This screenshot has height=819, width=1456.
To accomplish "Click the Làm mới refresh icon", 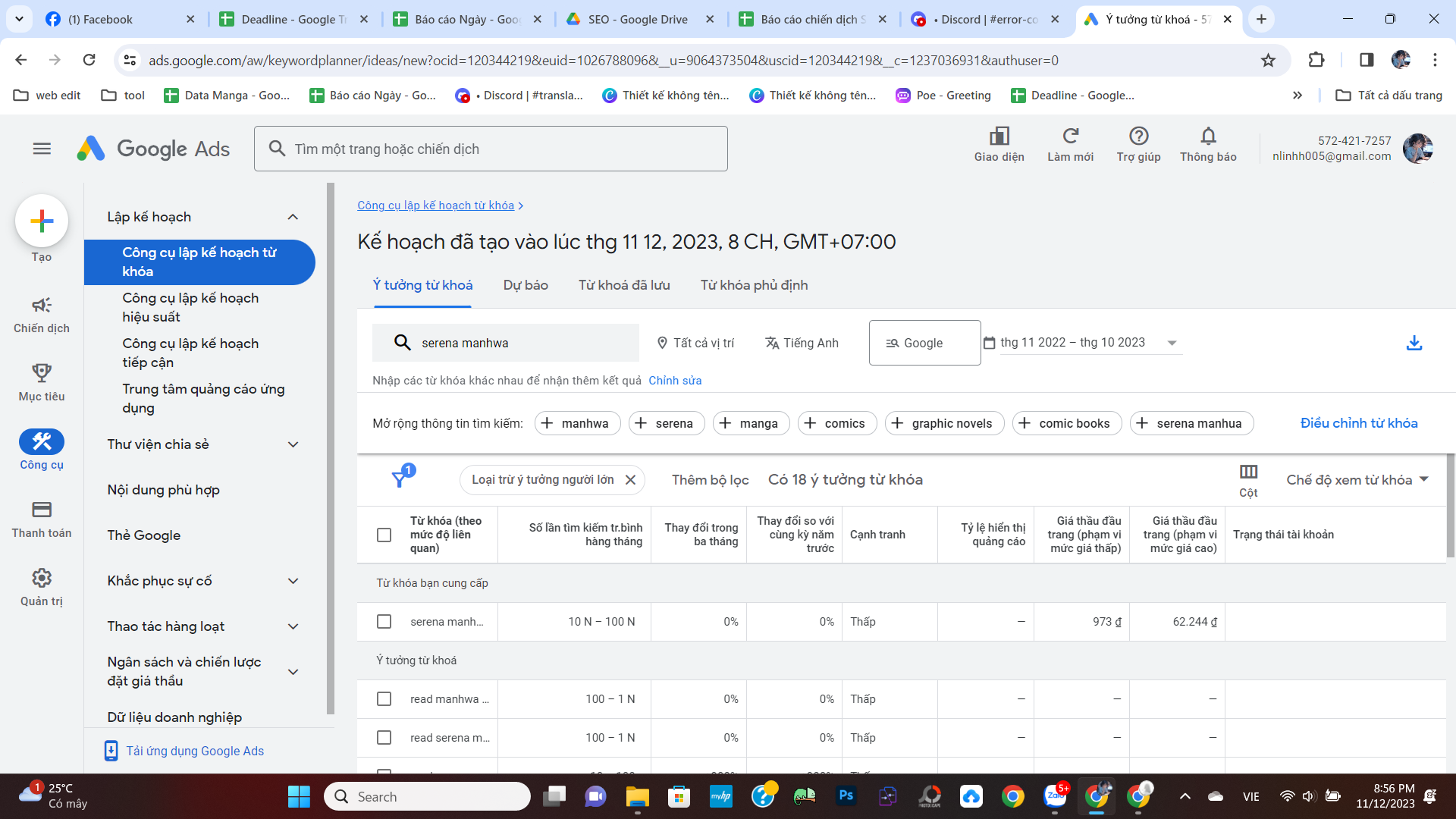I will 1070,136.
